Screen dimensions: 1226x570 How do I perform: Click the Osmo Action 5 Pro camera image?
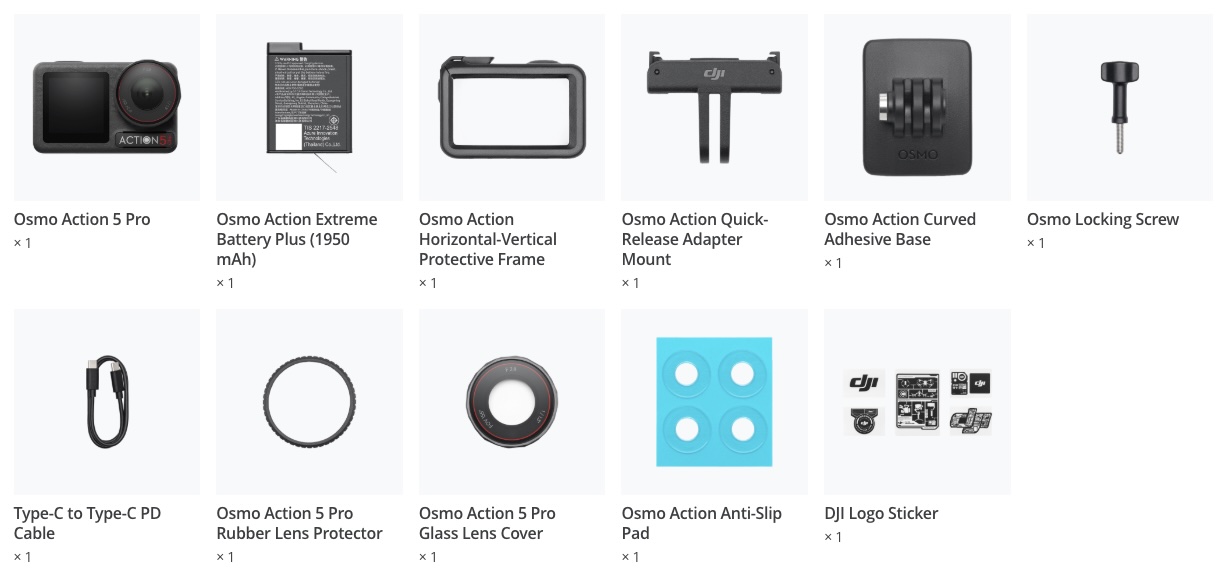[x=107, y=107]
